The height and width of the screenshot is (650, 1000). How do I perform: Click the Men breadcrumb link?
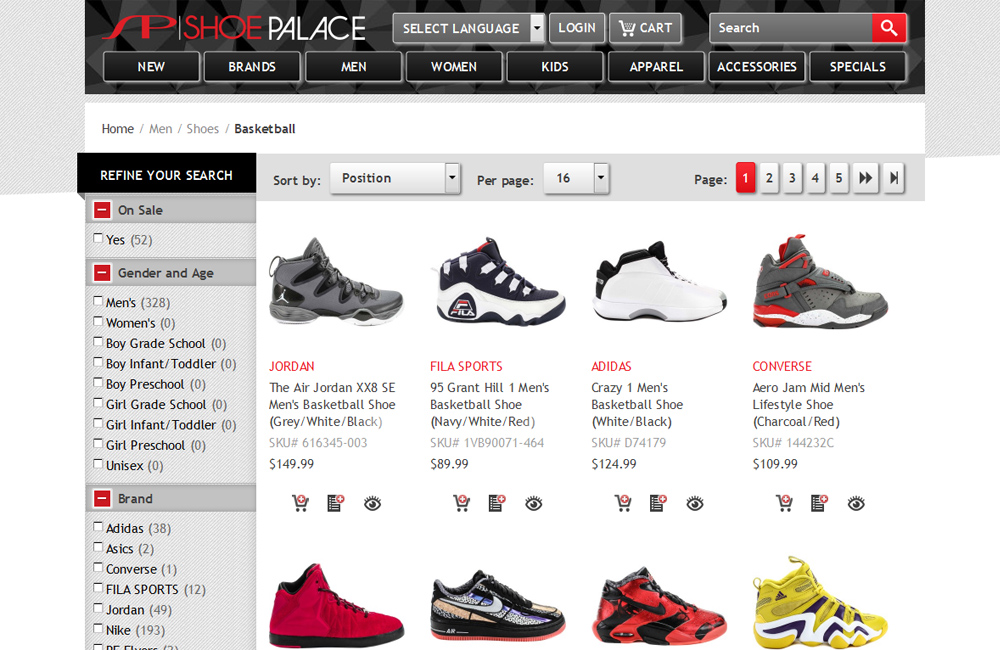tap(161, 129)
